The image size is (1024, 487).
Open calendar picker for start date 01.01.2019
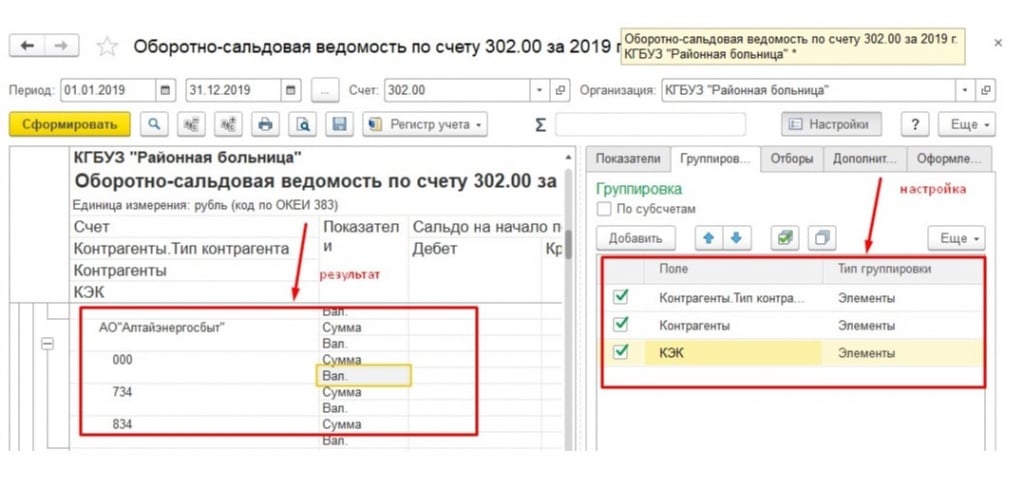pos(166,90)
